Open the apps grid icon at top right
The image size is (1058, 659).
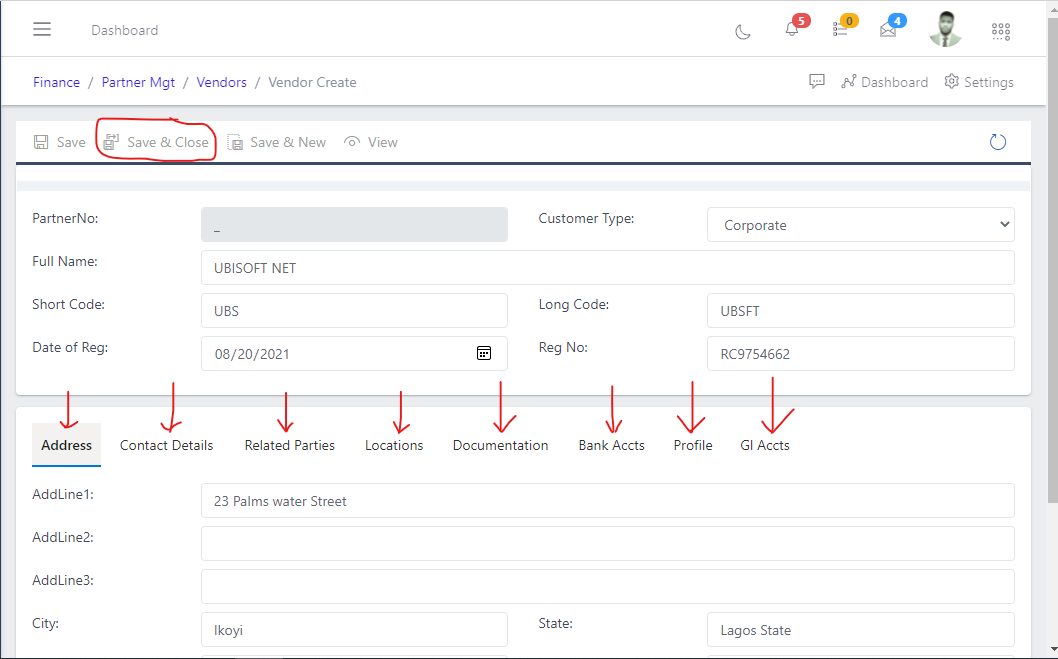click(1000, 31)
